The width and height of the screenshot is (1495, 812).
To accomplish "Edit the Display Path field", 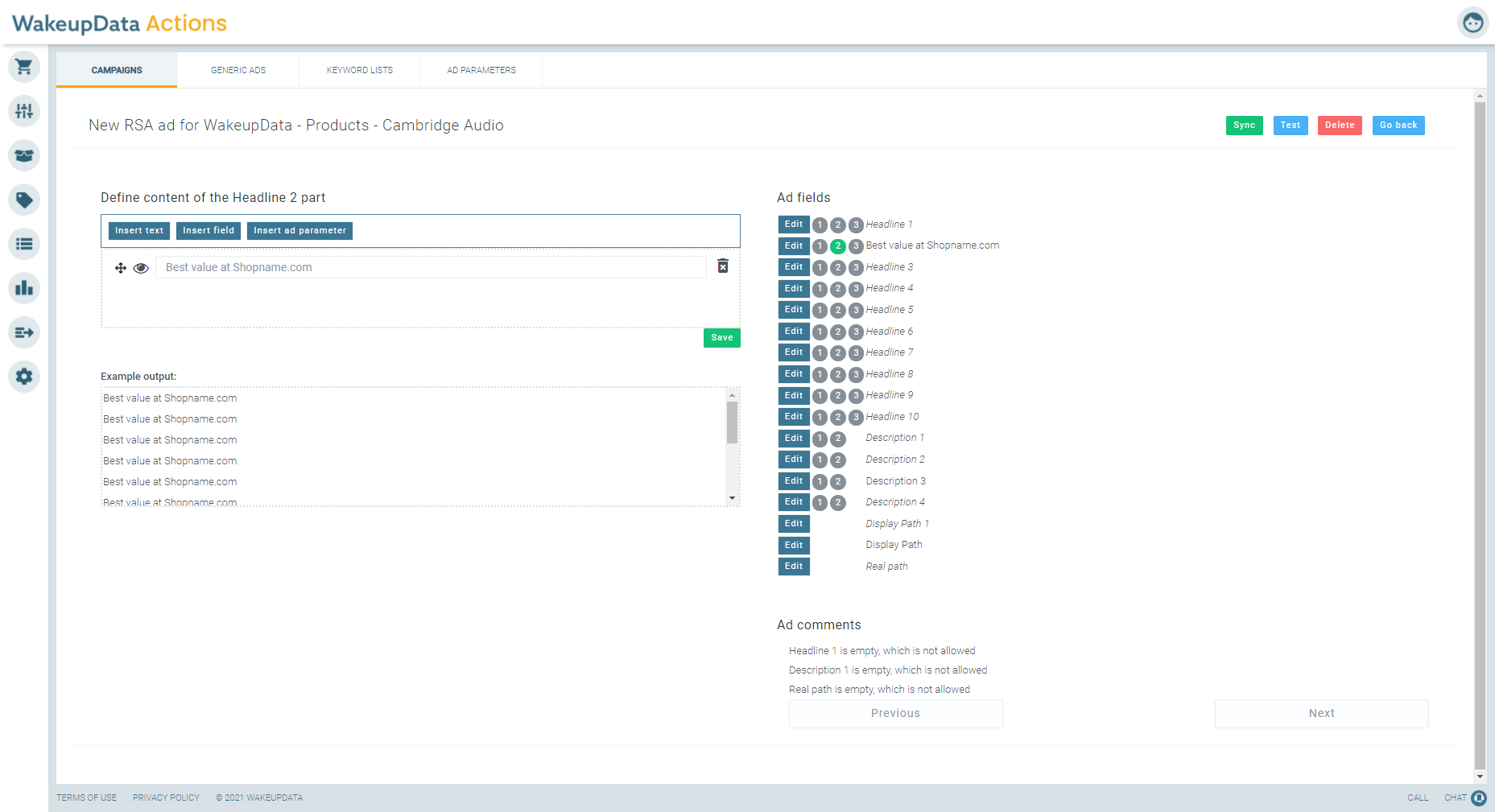I will [794, 545].
